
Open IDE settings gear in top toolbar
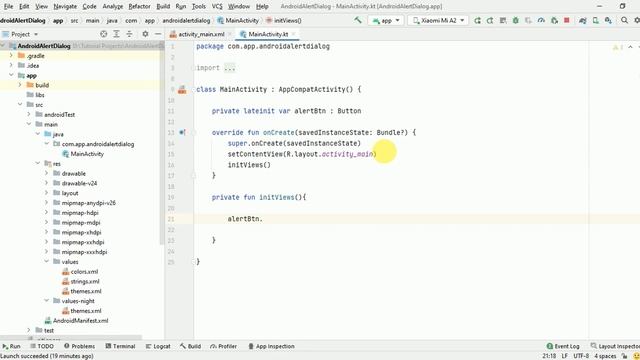[637, 20]
